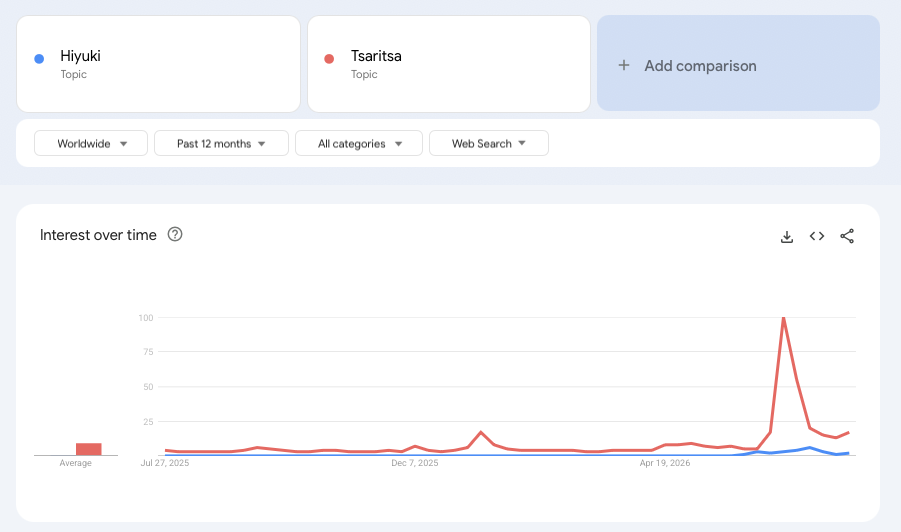Click the Apr 19, 2026 axis label
Viewport: 901px width, 532px height.
pos(665,463)
